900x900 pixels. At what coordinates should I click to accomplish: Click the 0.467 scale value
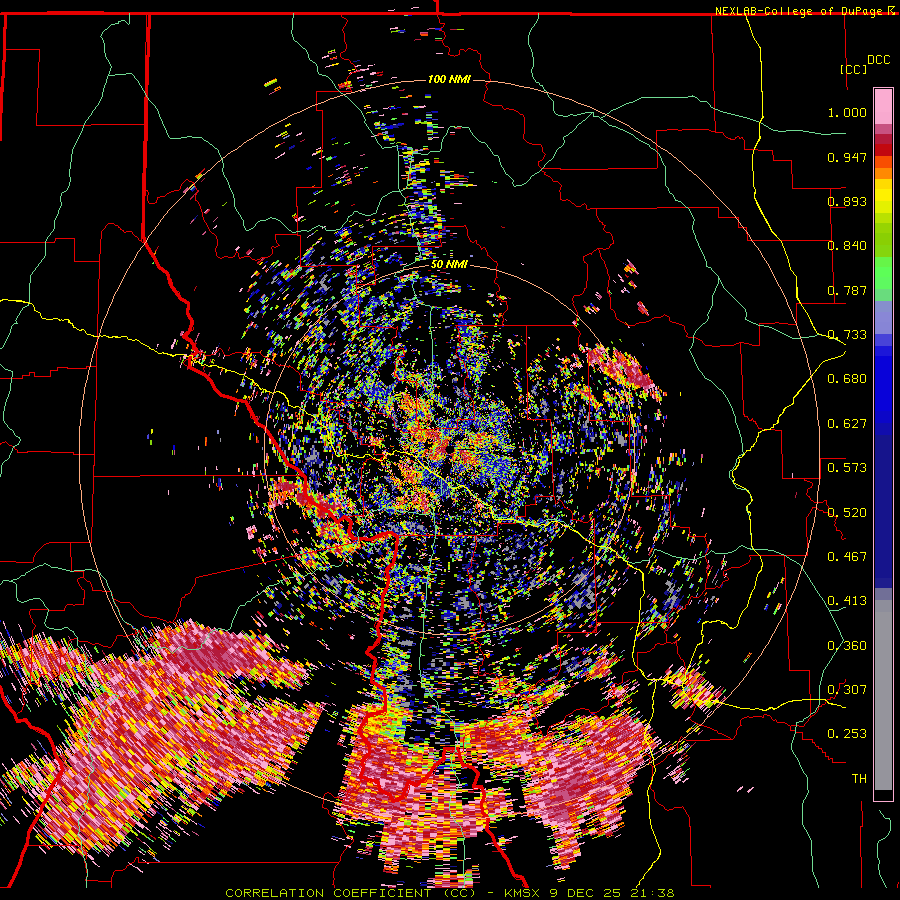click(847, 557)
